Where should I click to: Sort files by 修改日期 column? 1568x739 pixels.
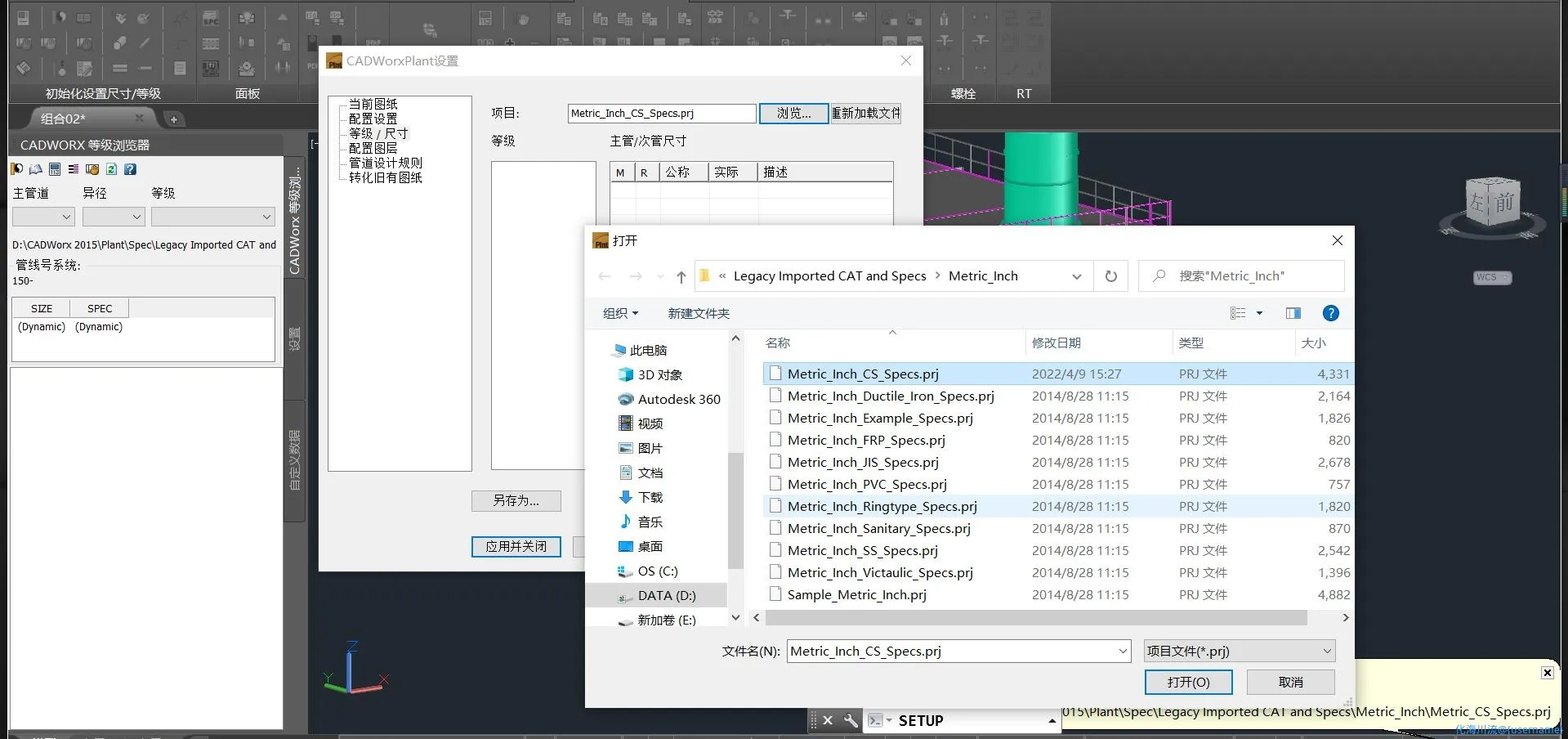pos(1056,343)
